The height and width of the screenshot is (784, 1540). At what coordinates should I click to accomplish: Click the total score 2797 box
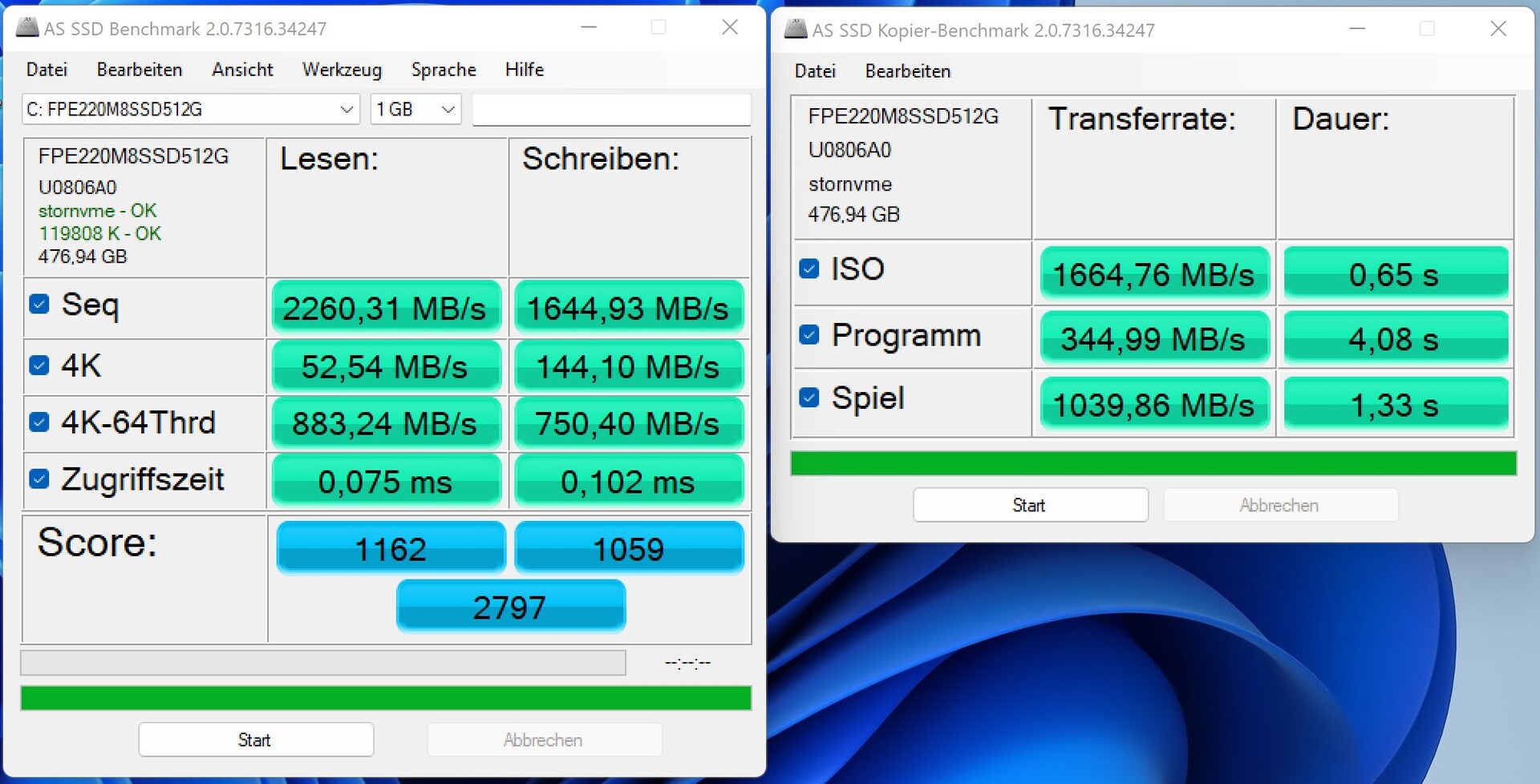(510, 607)
